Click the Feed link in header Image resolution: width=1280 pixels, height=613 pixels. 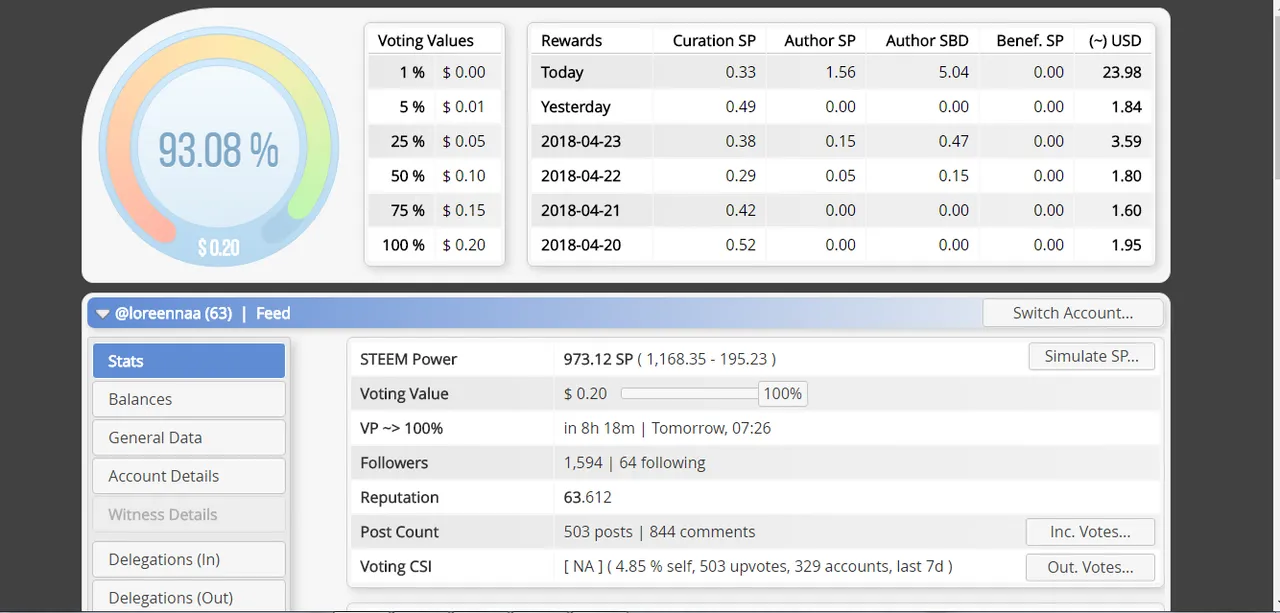click(273, 314)
